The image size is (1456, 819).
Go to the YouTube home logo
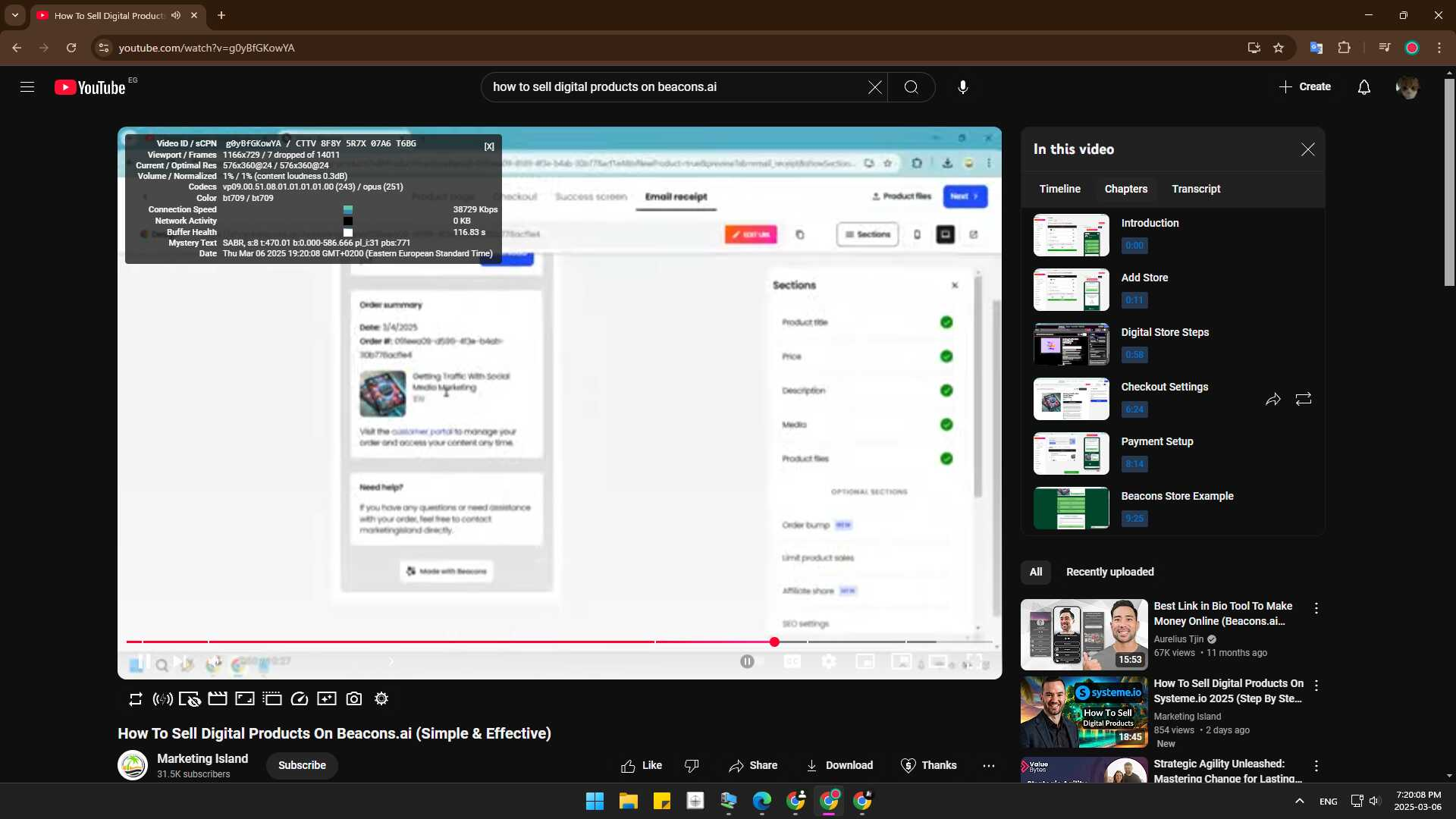pos(90,87)
